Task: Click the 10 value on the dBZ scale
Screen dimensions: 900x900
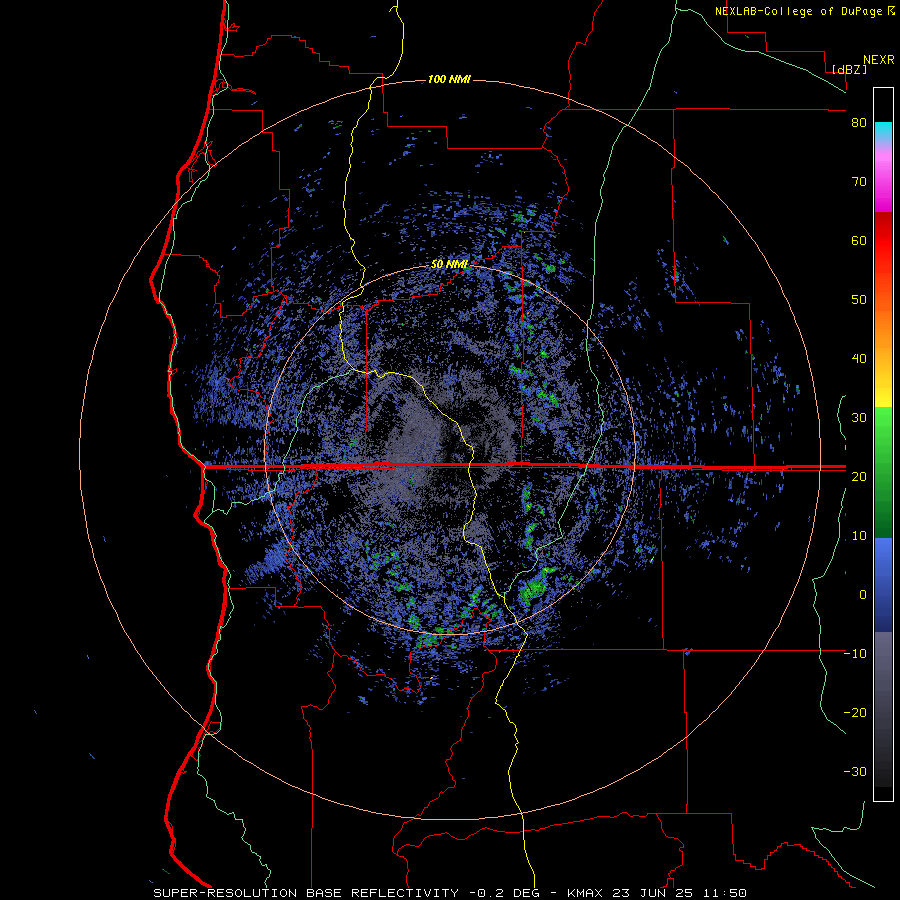Action: [x=859, y=536]
